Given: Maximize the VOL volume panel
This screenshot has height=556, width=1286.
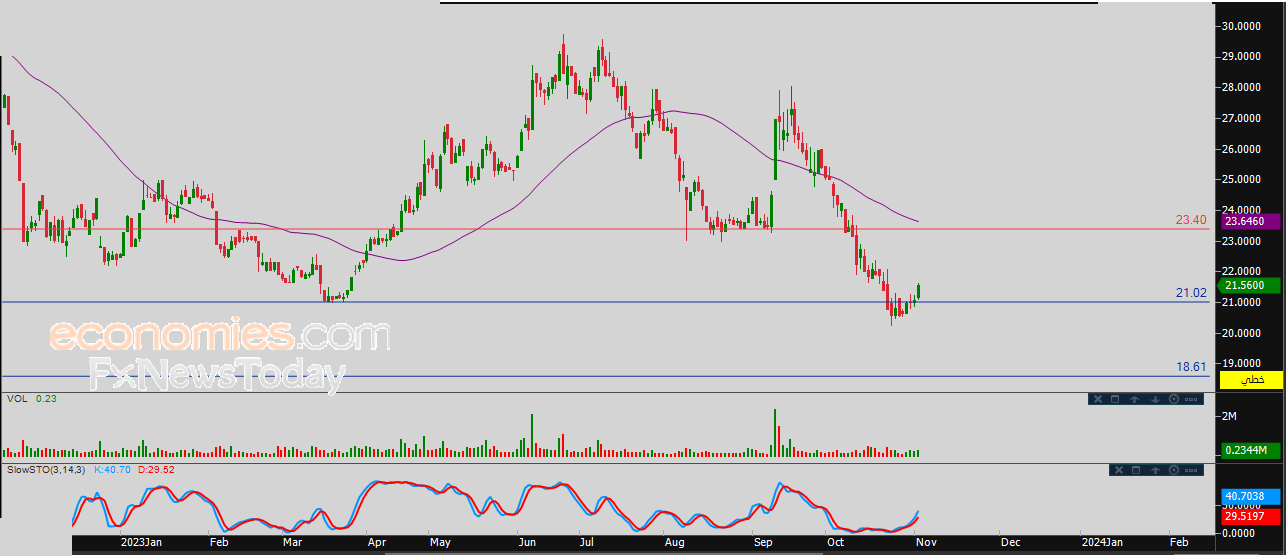Looking at the screenshot, I should 1115,399.
